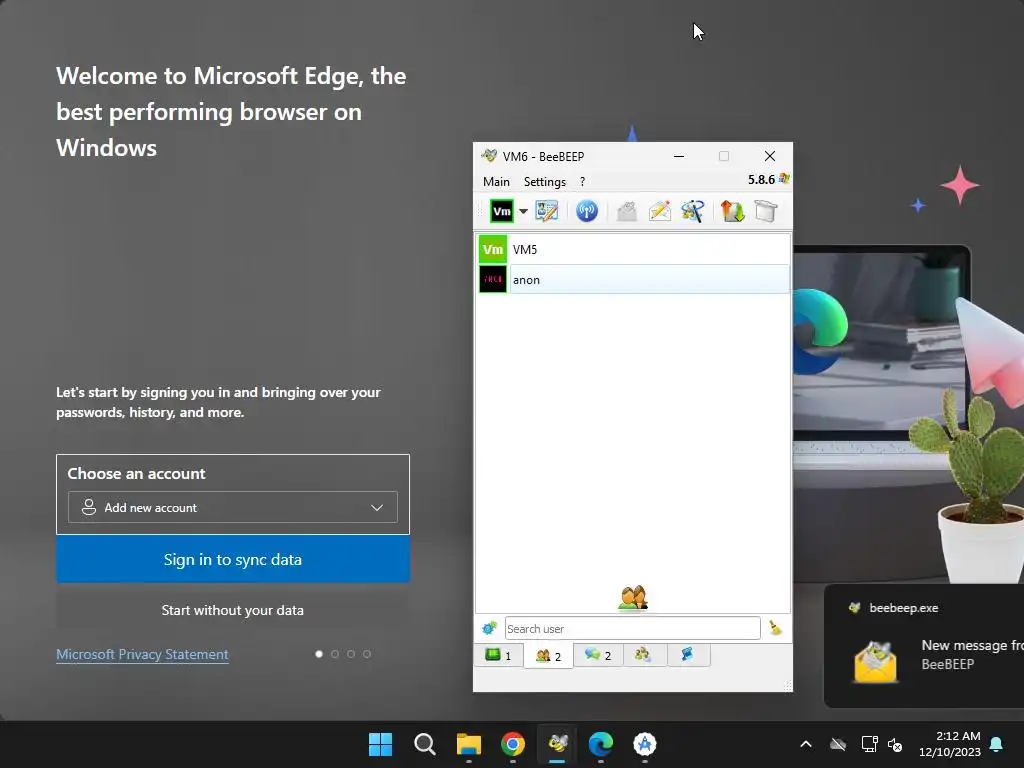Open the clock showing 2:12 AM

point(950,744)
